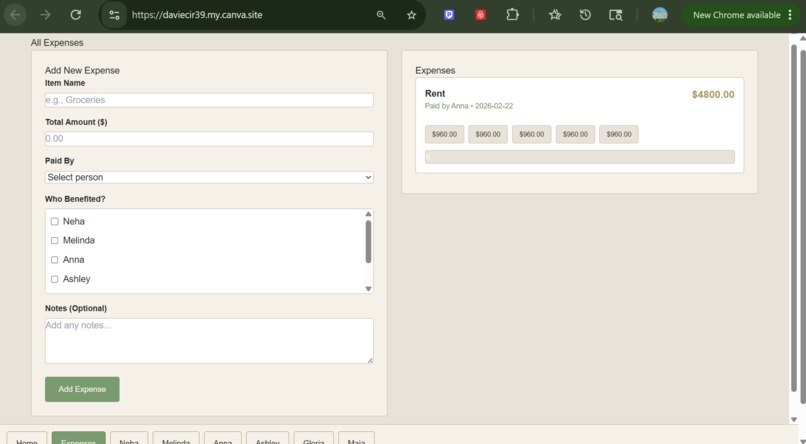806x444 pixels.
Task: Click the resize handle of Notes box
Action: click(x=370, y=360)
